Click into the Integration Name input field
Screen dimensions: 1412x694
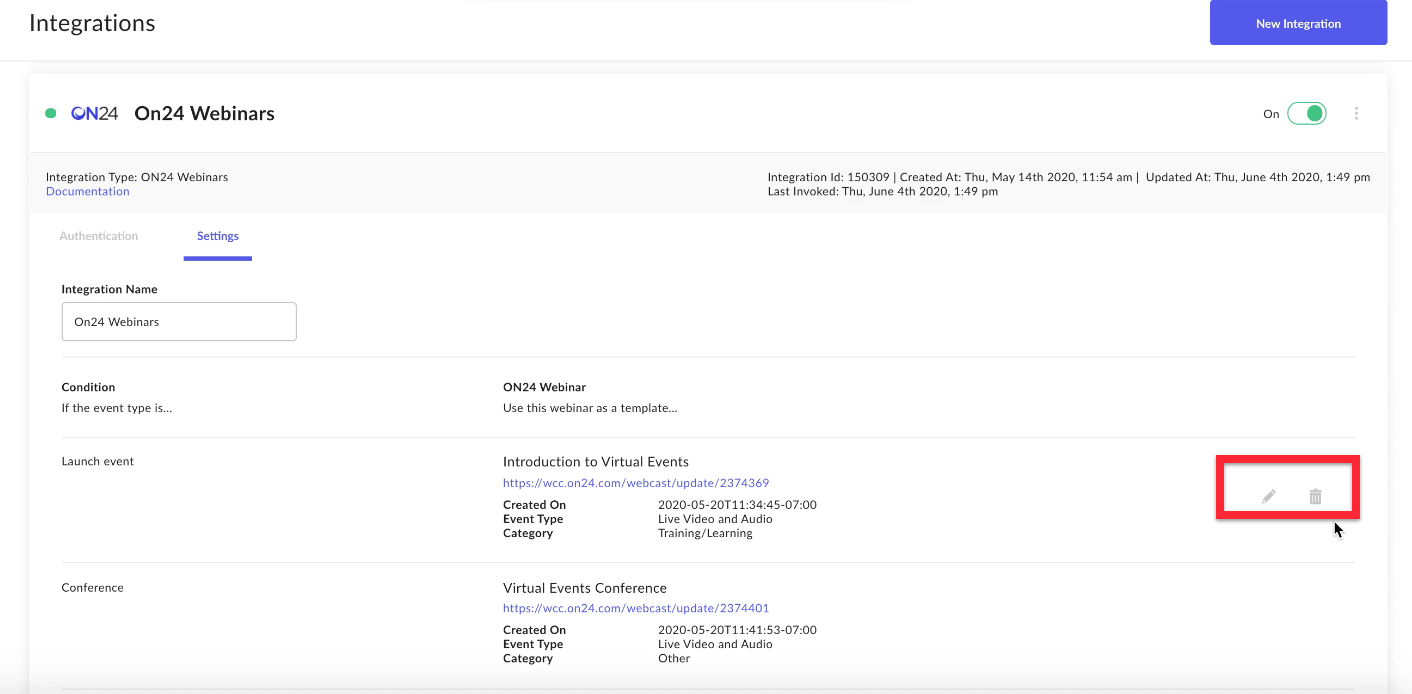coord(179,322)
